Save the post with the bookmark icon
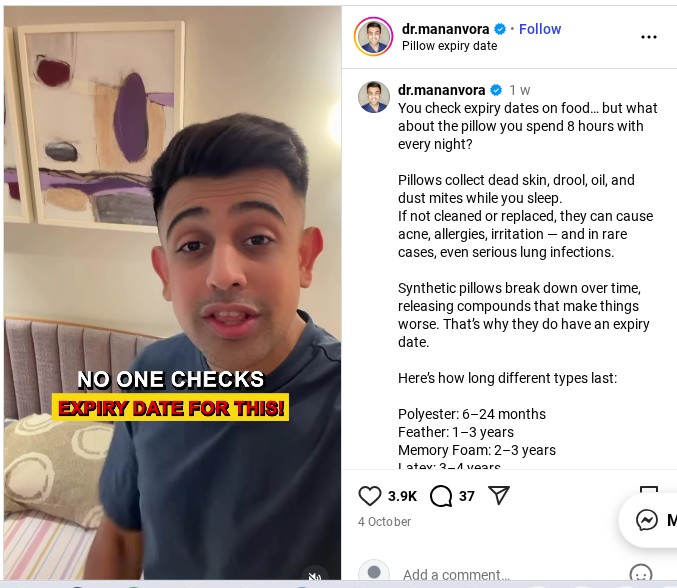677x588 pixels. point(649,490)
